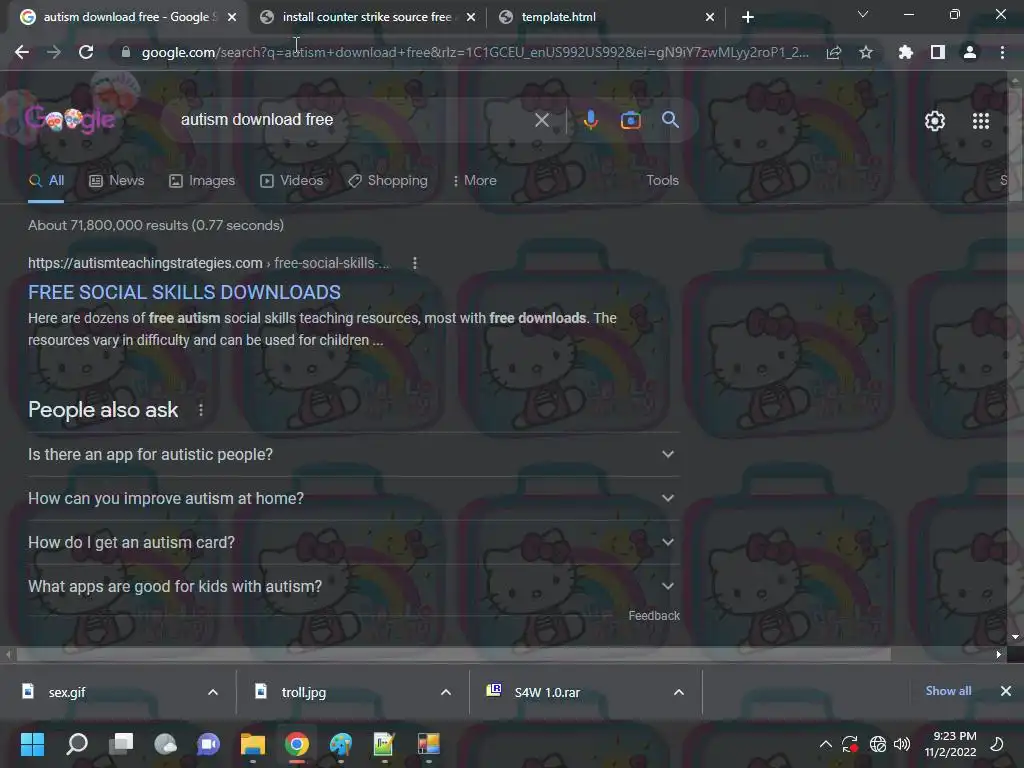Viewport: 1024px width, 768px height.
Task: Clear the search box with the X icon
Action: click(541, 120)
